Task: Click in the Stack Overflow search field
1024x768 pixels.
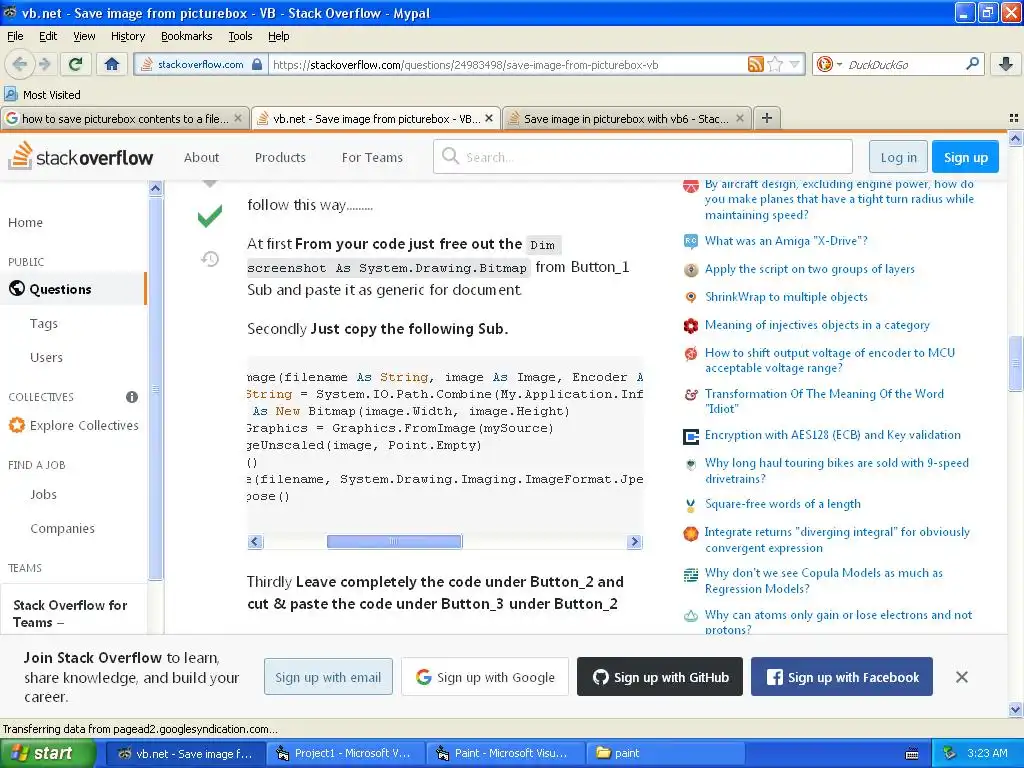Action: pyautogui.click(x=643, y=157)
